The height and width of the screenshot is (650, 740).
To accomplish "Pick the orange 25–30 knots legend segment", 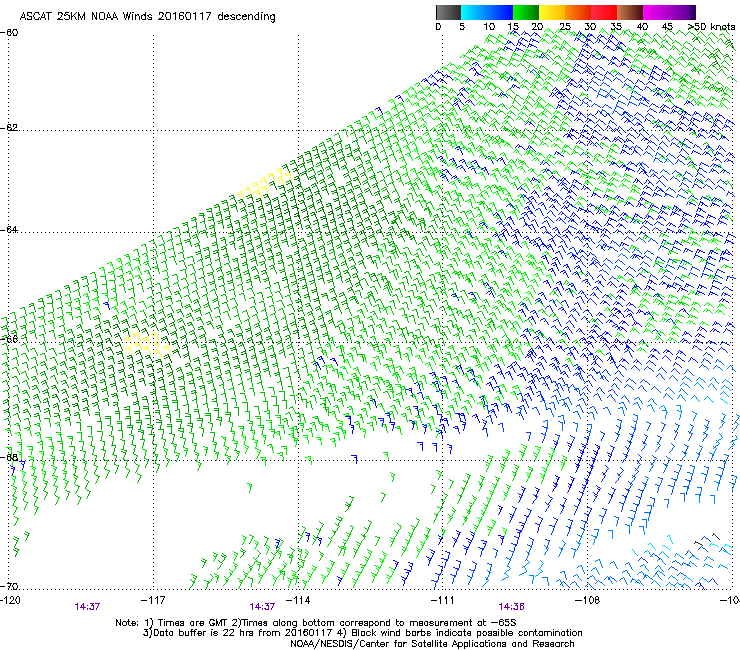I will [578, 12].
